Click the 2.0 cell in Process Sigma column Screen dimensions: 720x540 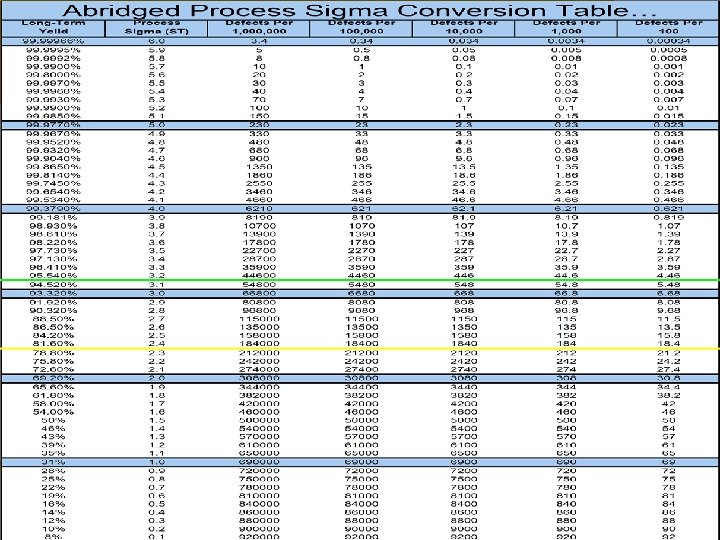[157, 378]
